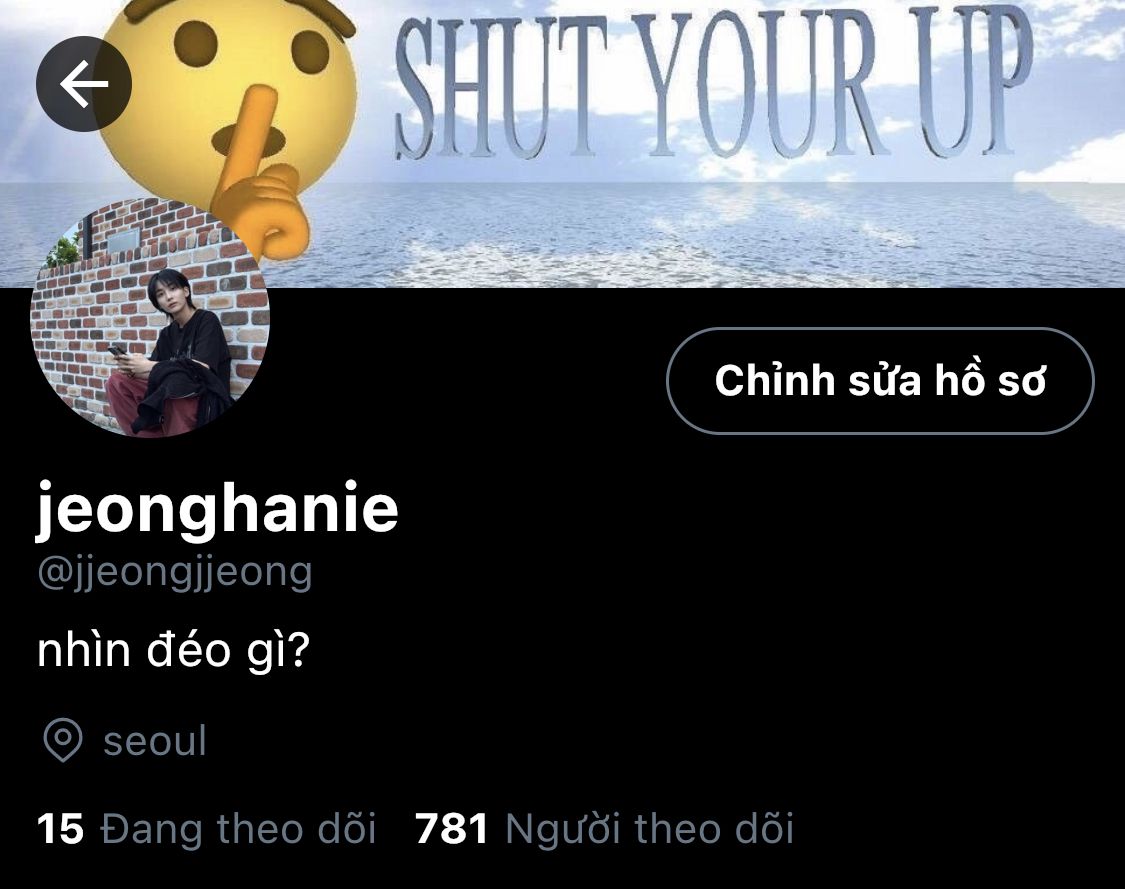Open the SHUT YOUR UP header banner
The width and height of the screenshot is (1125, 889).
(562, 144)
